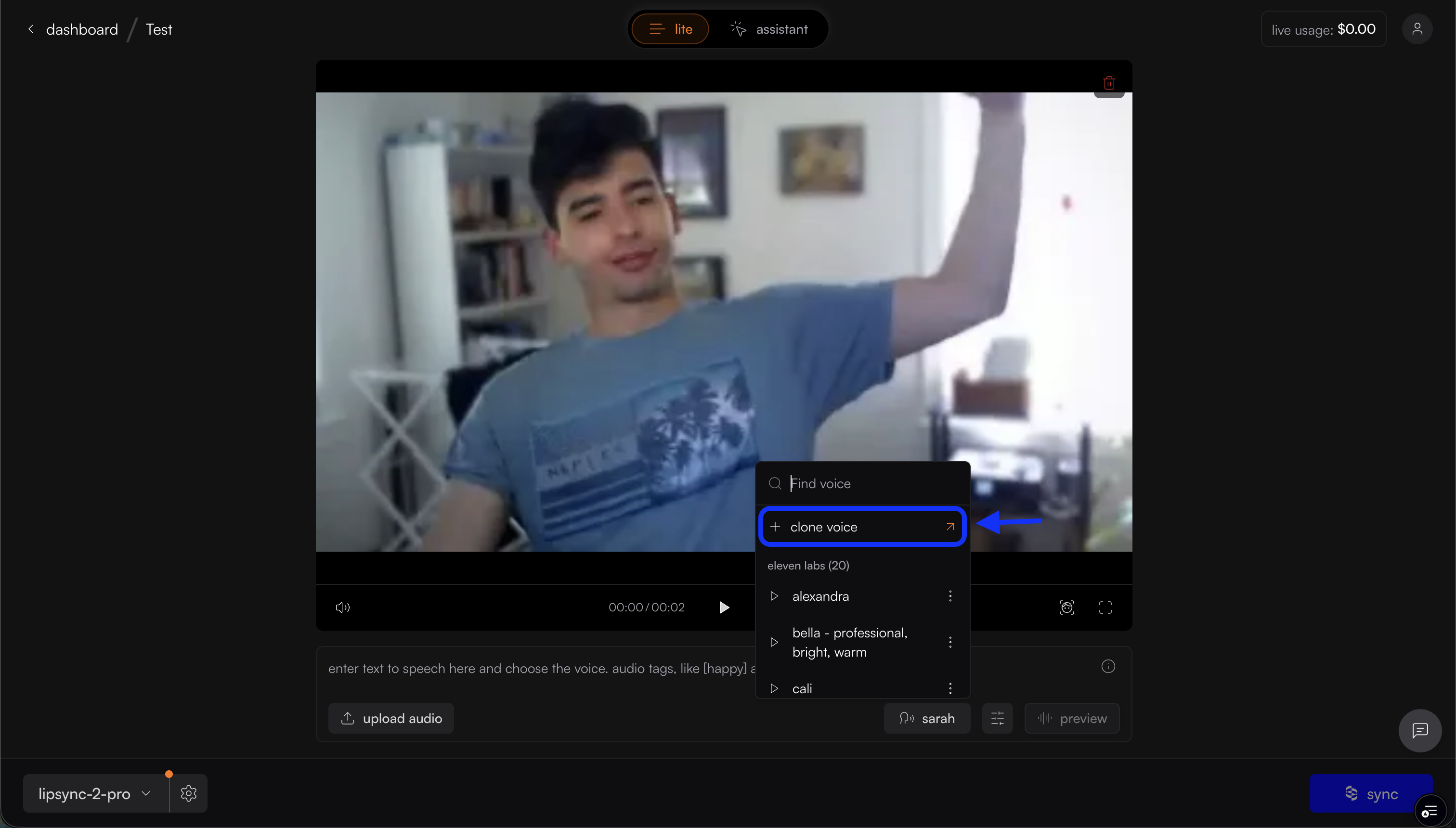Screen dimensions: 1456x828
Task: Select bella - professional, bright, warm voice
Action: (x=850, y=642)
